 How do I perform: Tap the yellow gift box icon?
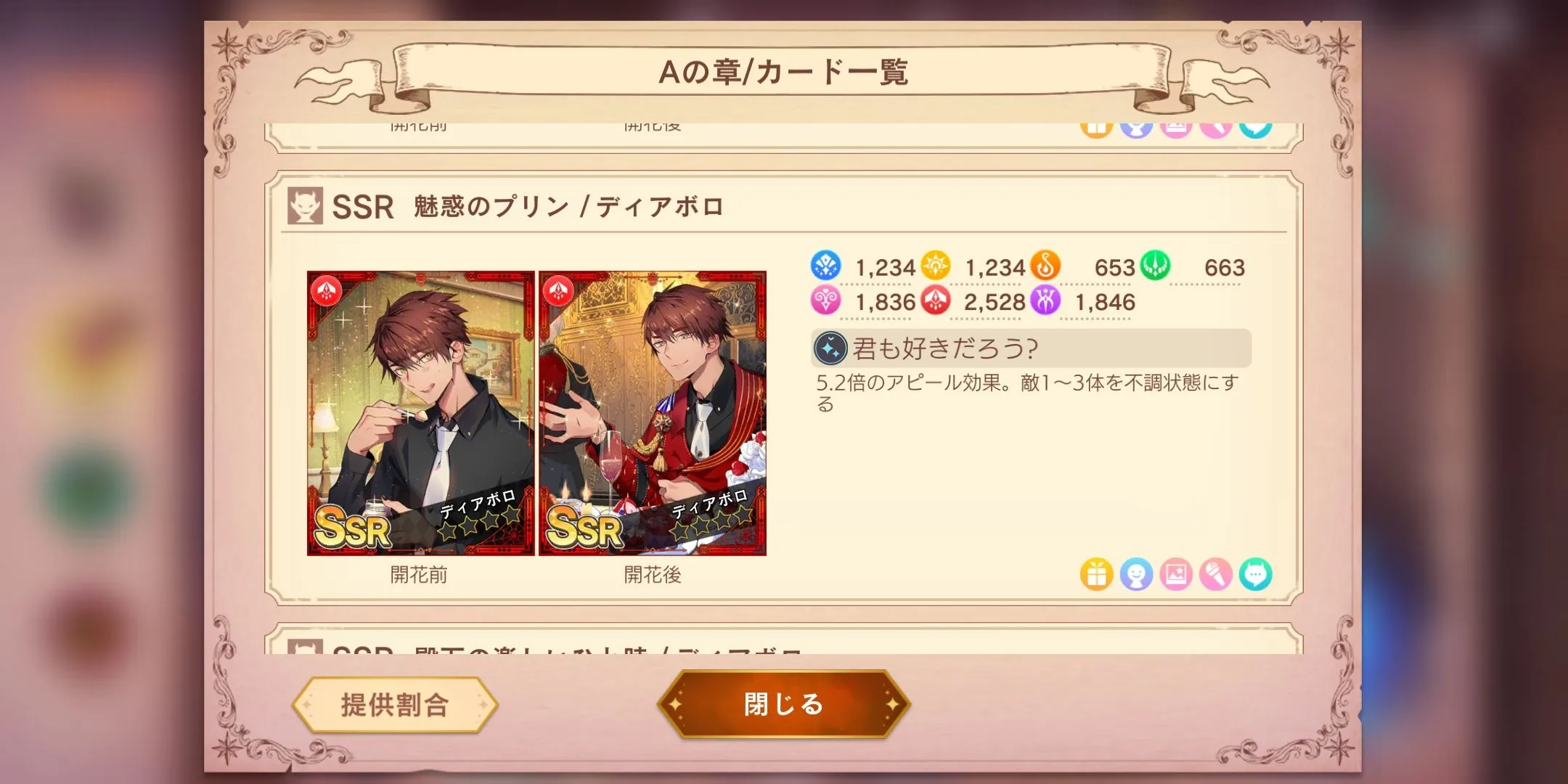click(1096, 575)
